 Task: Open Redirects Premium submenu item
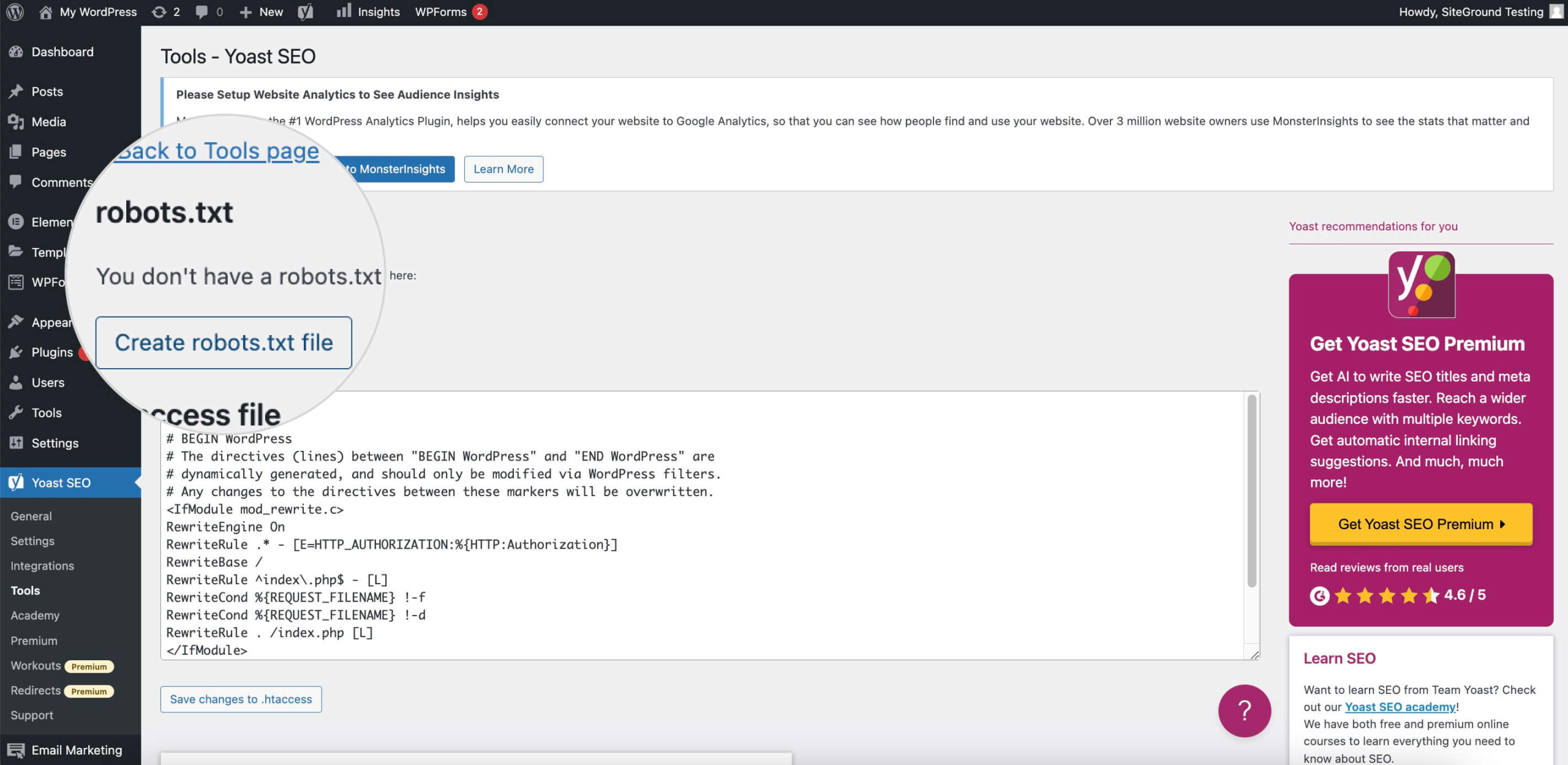tap(62, 690)
